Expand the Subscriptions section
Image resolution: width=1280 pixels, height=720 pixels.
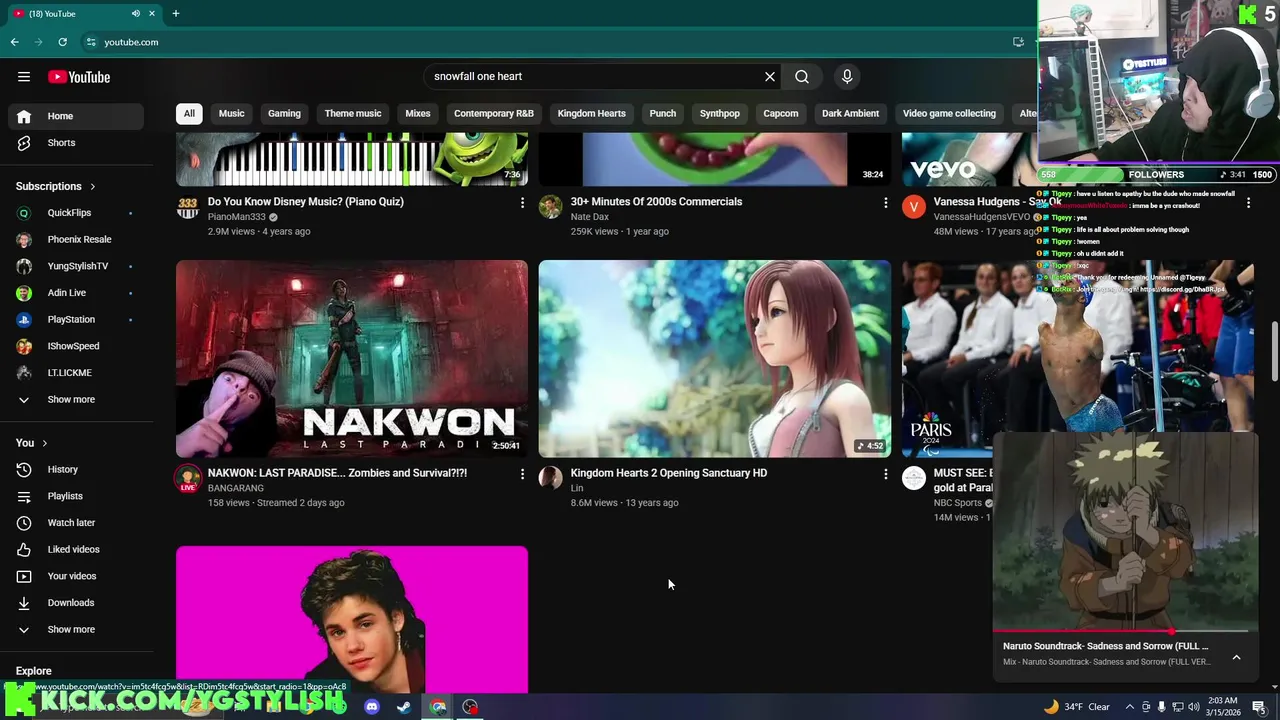pos(56,186)
